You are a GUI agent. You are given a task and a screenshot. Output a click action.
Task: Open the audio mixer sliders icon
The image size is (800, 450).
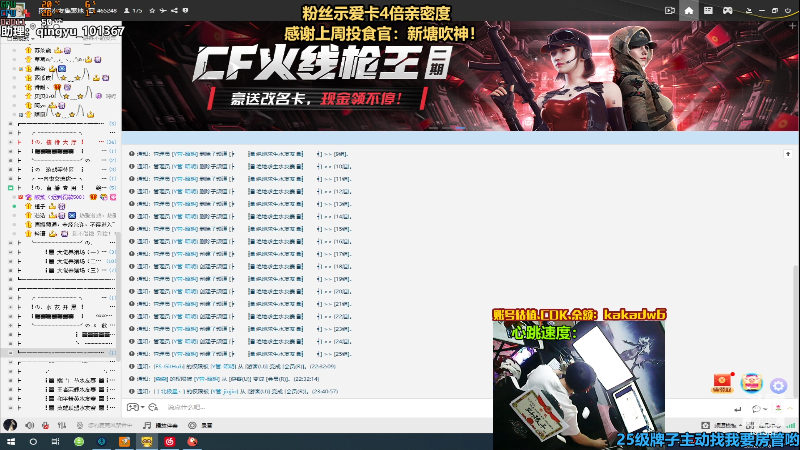click(x=62, y=425)
